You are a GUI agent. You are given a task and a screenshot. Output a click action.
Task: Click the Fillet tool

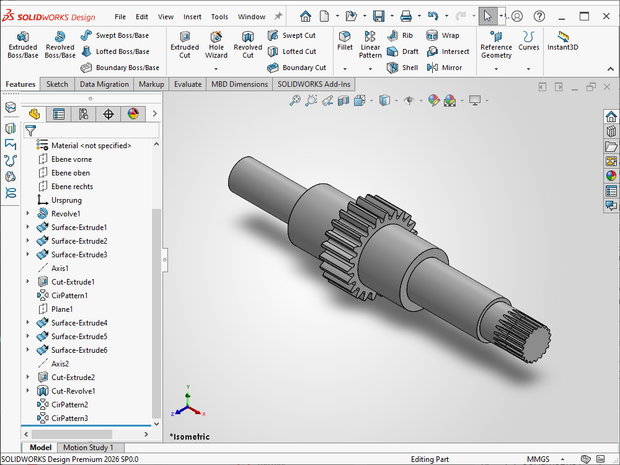coord(345,41)
